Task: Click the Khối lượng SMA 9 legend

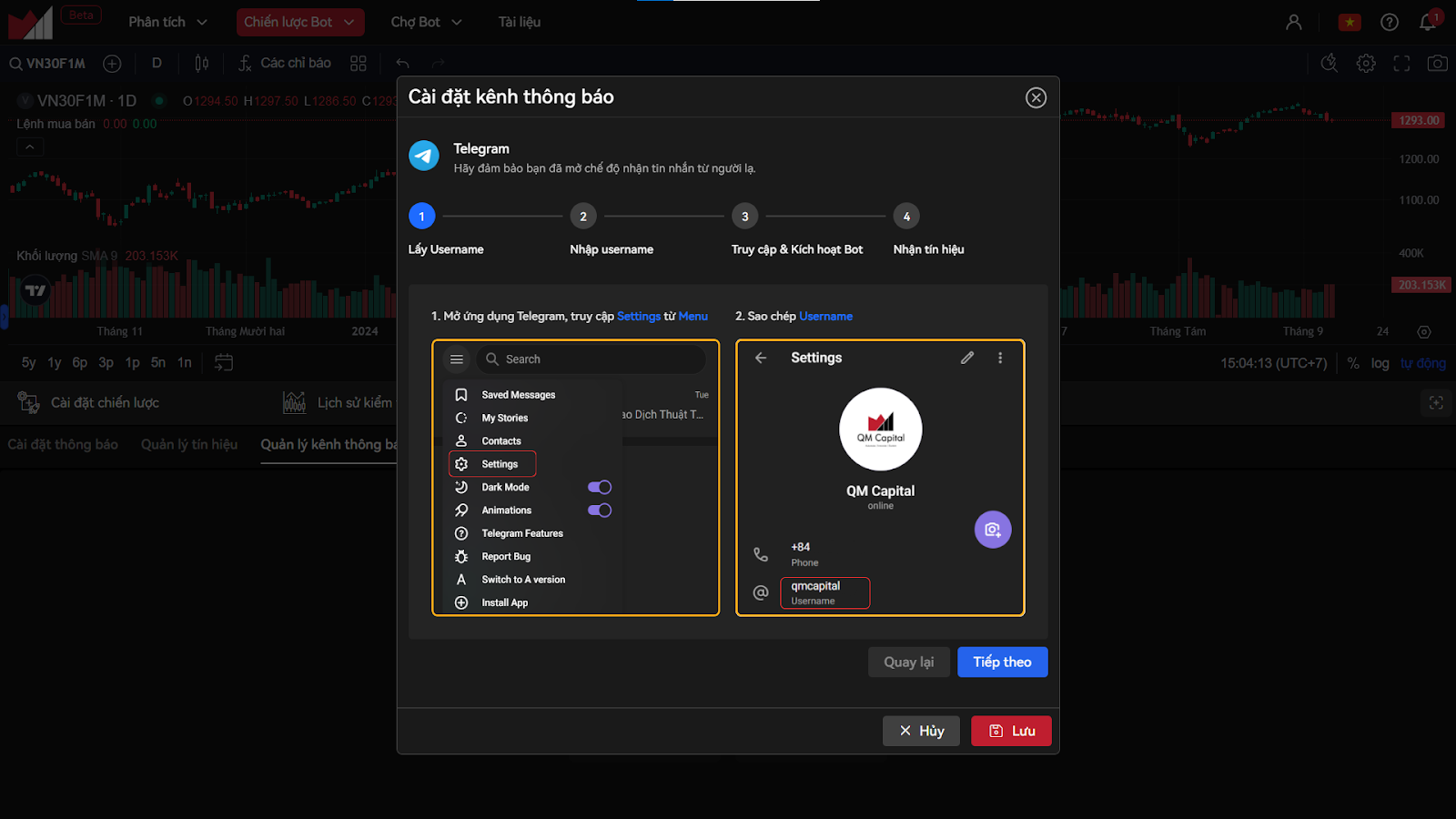Action: point(67,256)
